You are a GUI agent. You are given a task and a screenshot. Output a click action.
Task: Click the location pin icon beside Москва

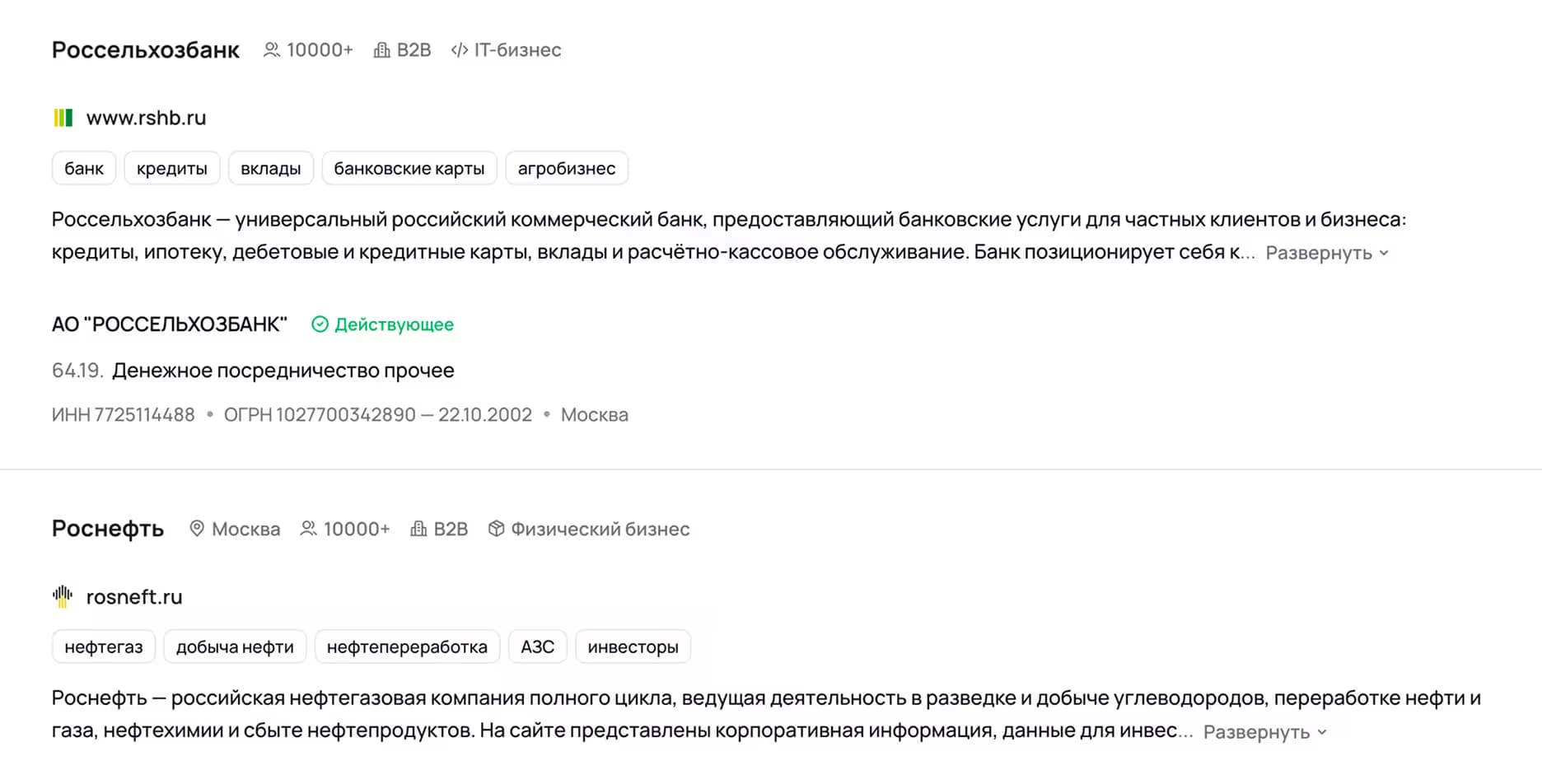point(197,529)
